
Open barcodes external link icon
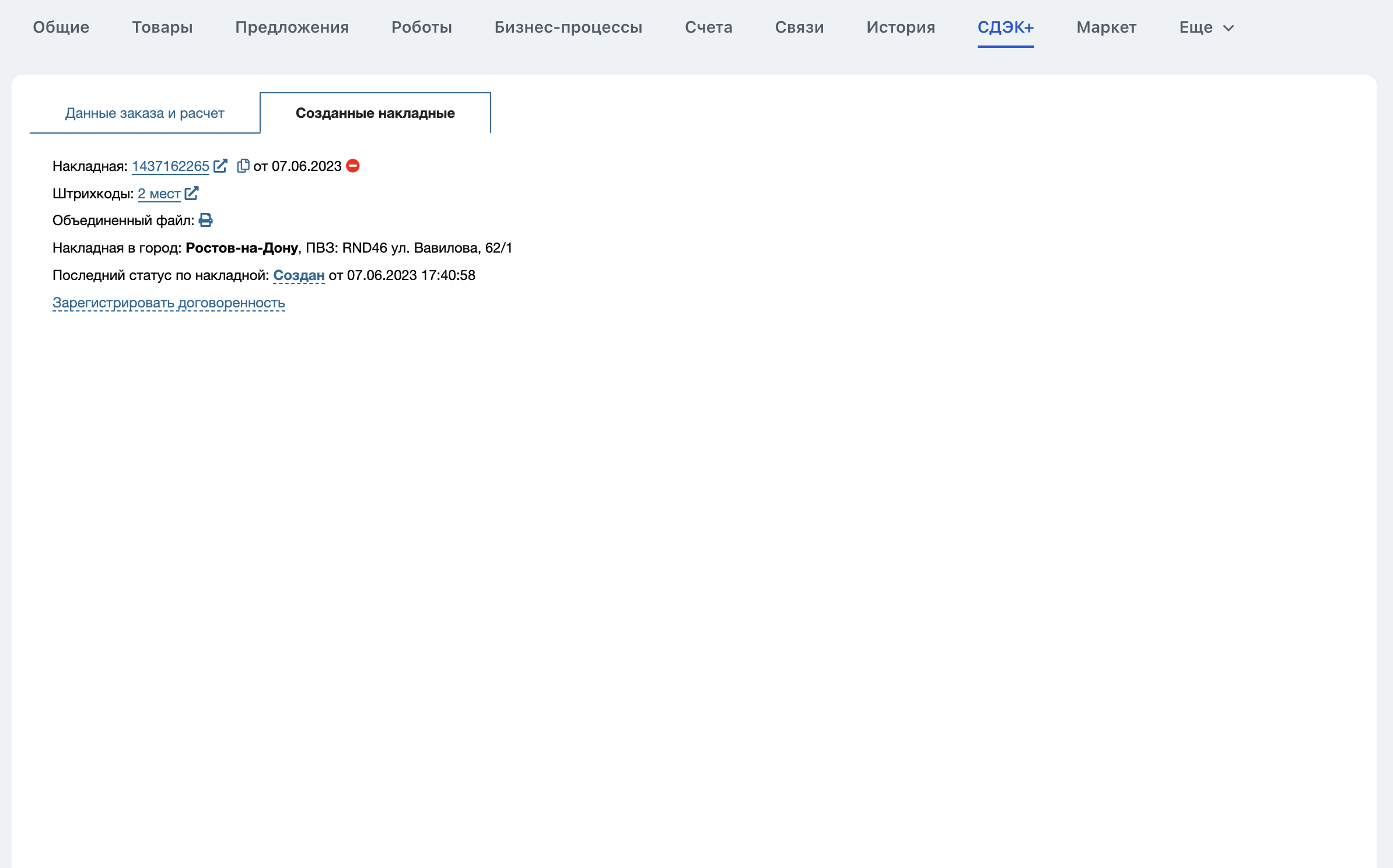click(191, 193)
